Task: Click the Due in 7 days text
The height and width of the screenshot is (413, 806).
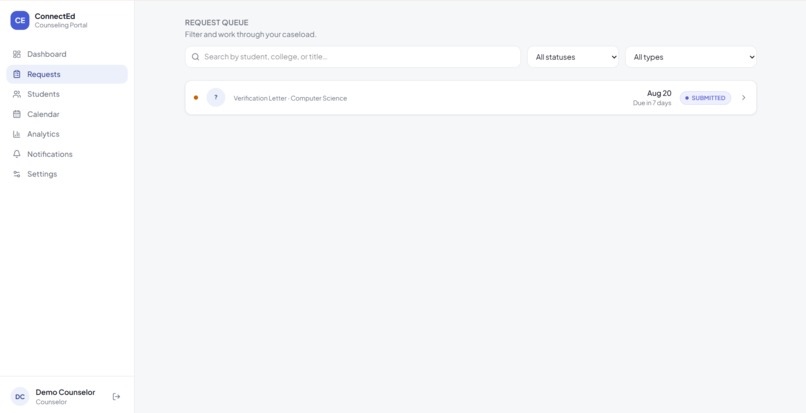Action: (x=652, y=103)
